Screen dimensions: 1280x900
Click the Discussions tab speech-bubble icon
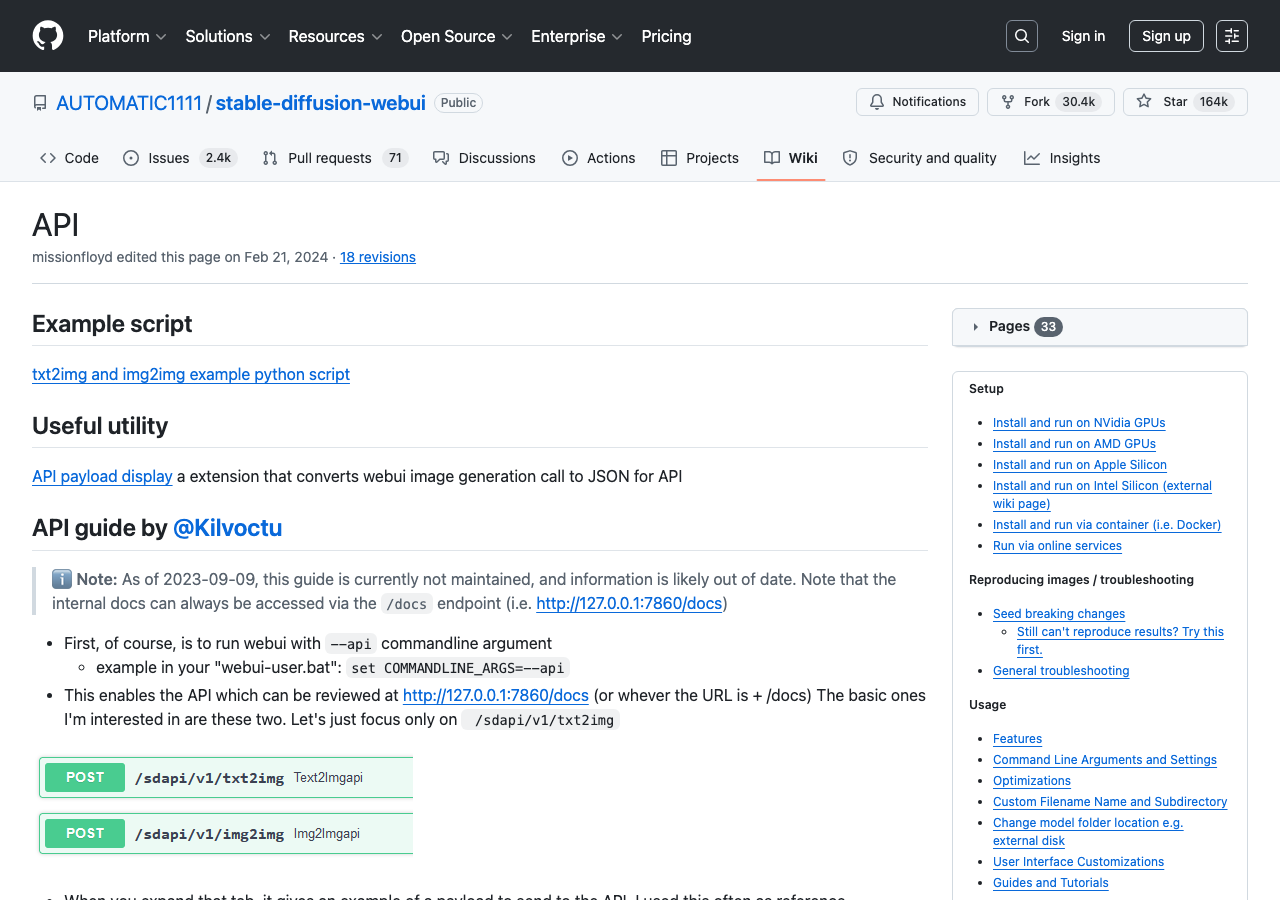pyautogui.click(x=441, y=158)
